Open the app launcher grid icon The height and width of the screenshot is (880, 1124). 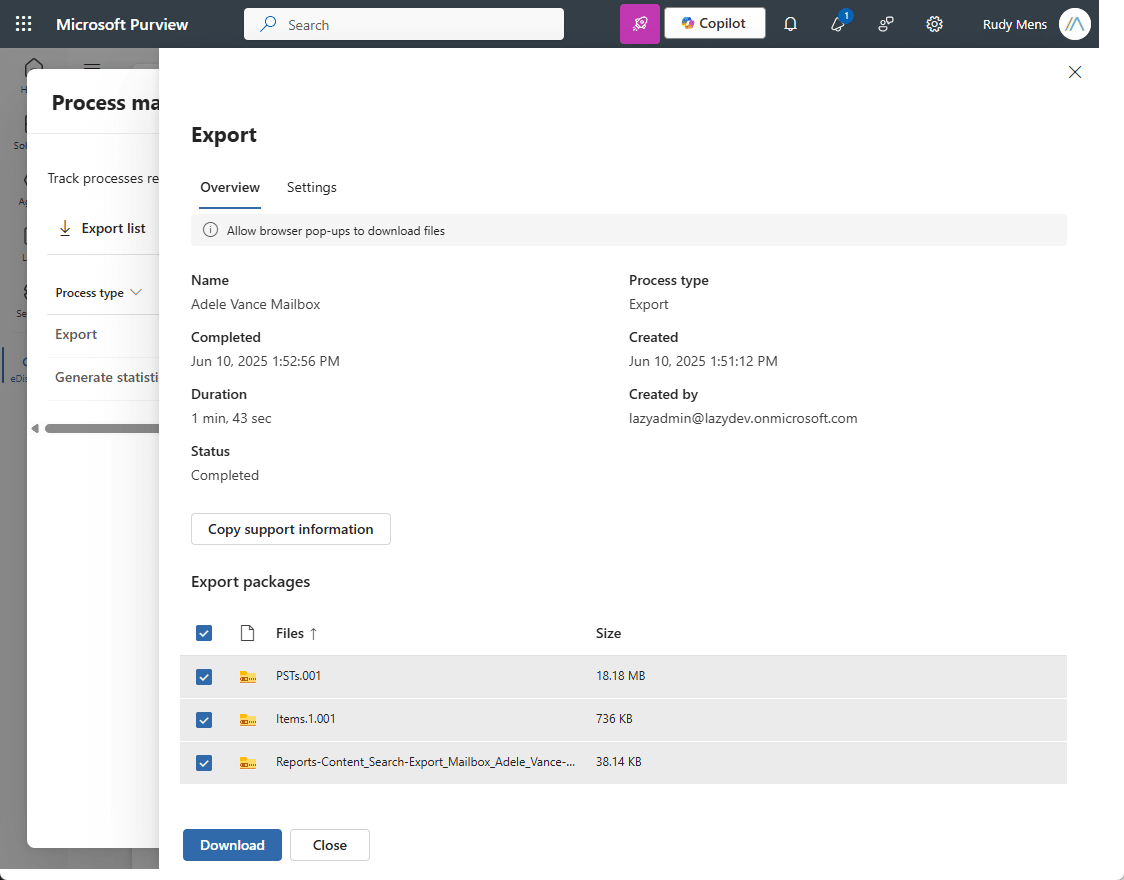[x=24, y=24]
